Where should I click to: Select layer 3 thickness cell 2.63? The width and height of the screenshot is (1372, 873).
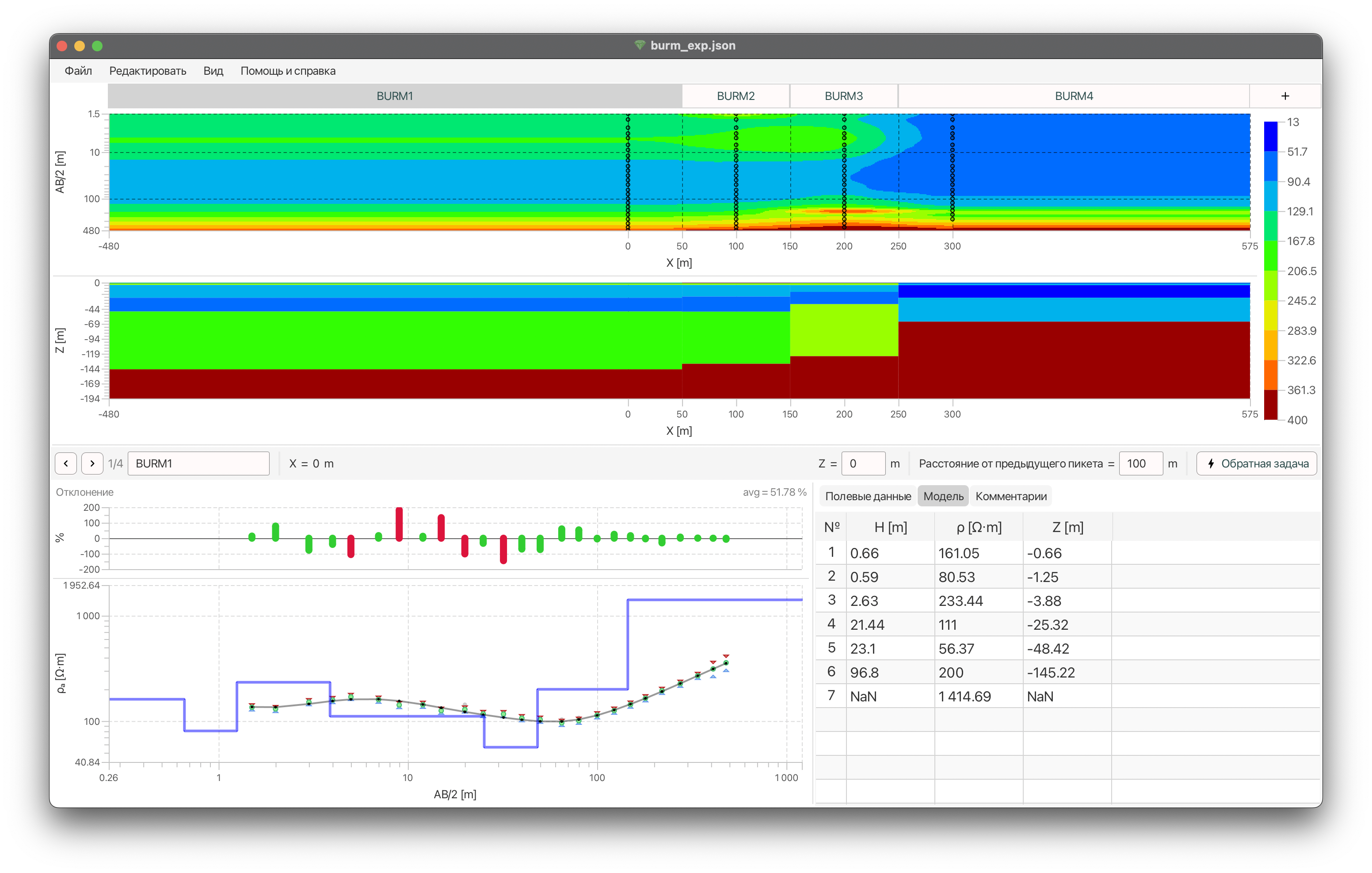(x=890, y=601)
